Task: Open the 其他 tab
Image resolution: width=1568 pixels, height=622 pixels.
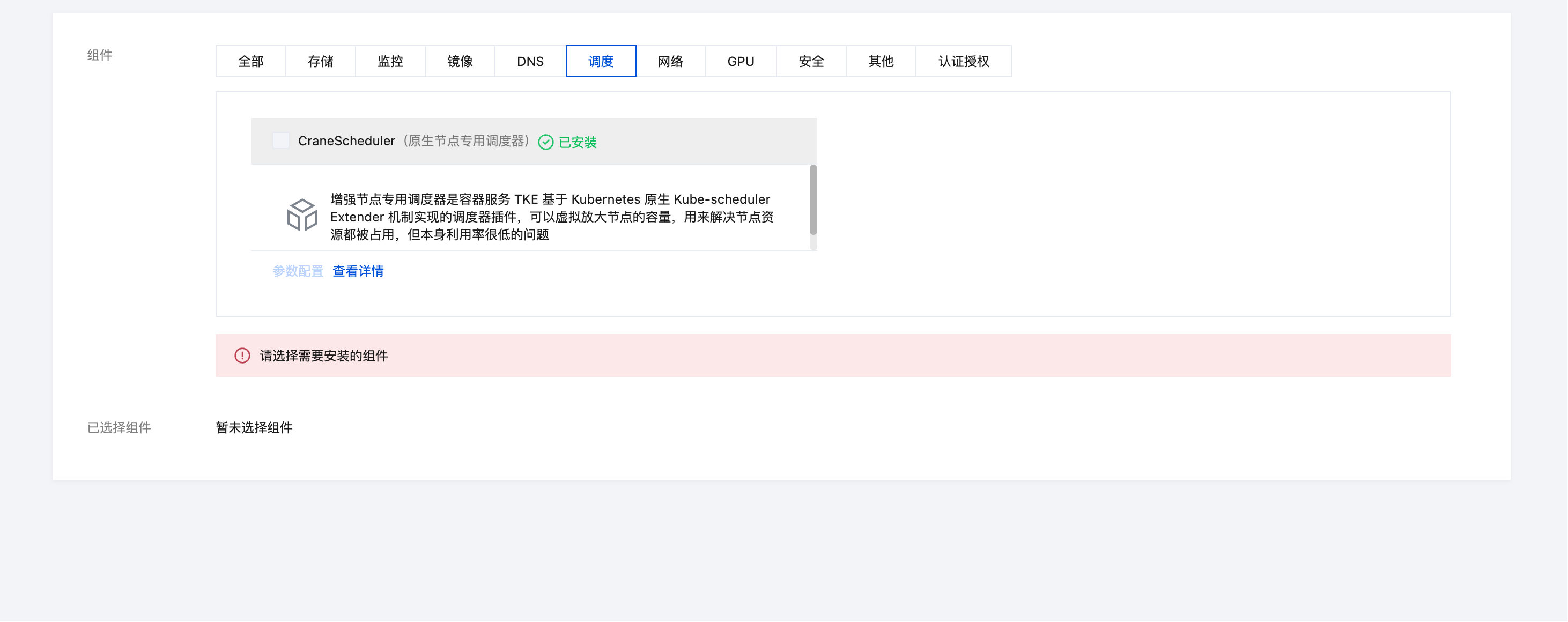Action: pyautogui.click(x=881, y=62)
